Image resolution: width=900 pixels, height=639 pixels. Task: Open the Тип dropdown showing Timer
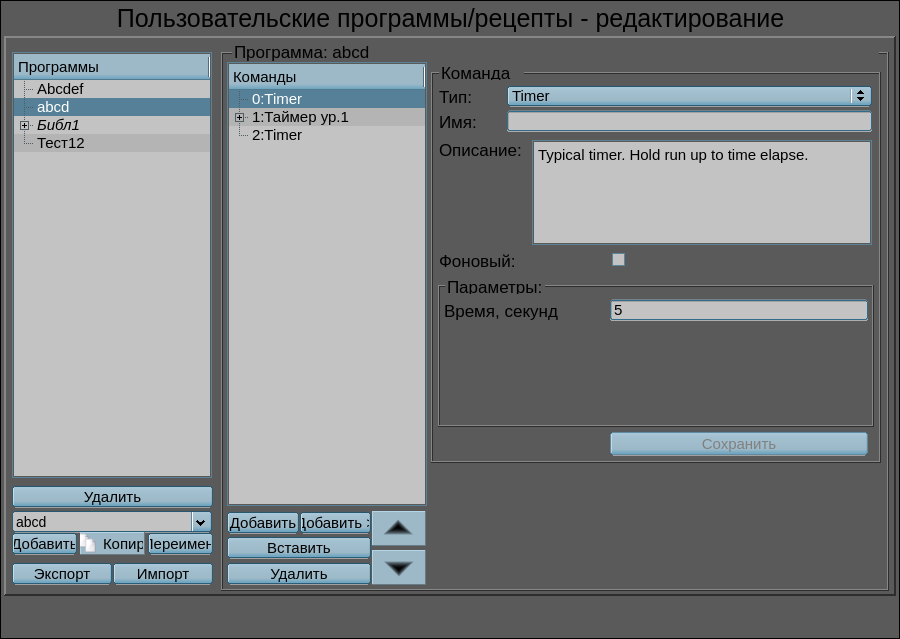pyautogui.click(x=689, y=96)
